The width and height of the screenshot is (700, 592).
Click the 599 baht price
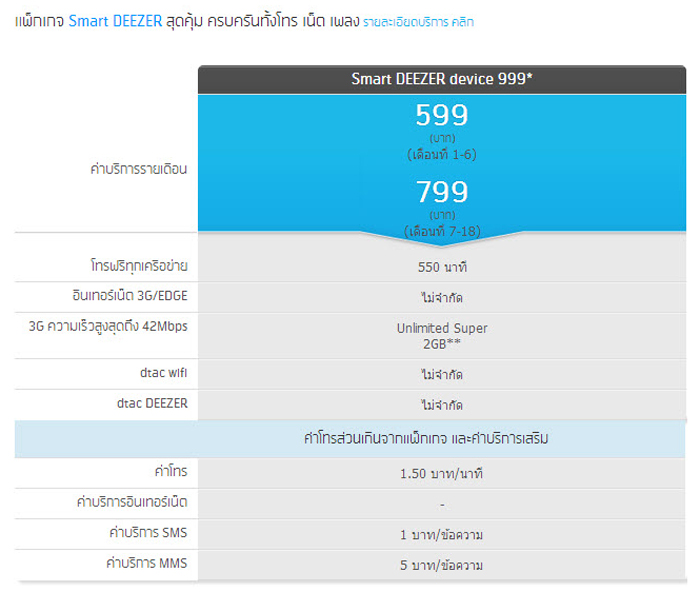pos(441,116)
